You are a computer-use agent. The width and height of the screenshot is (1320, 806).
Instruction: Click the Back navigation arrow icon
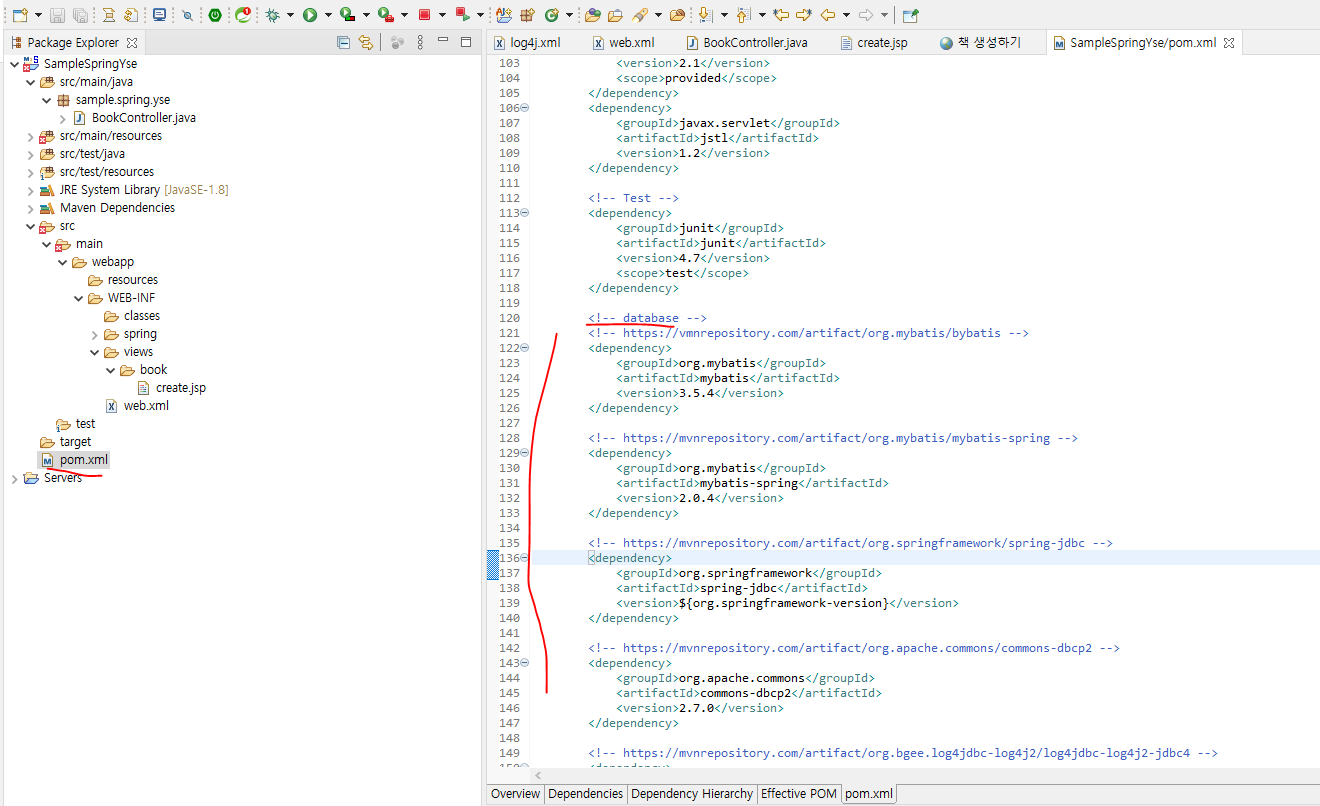point(827,15)
